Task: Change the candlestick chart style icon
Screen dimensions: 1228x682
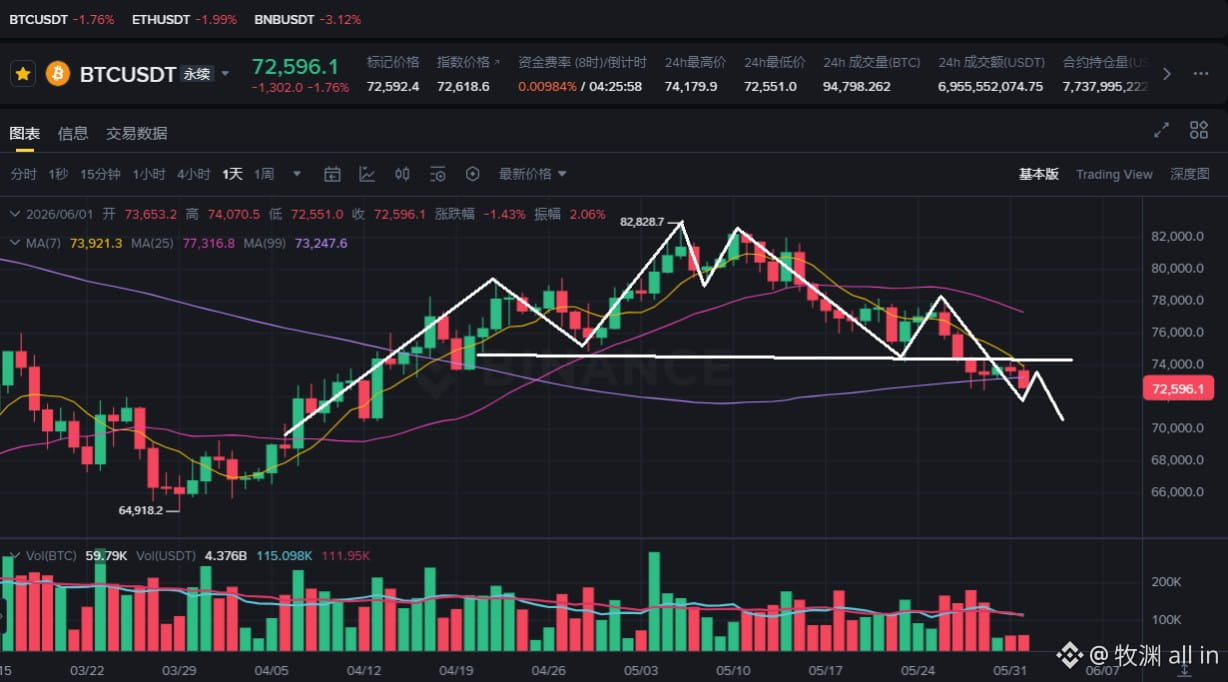Action: pos(402,174)
